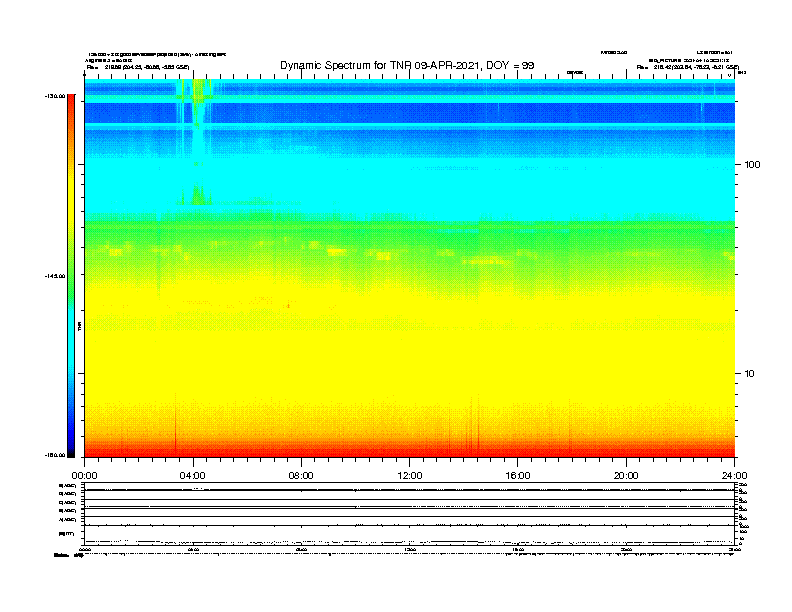Click the main axis time label "24:00"
Viewport: 792px width, 612px height.
point(734,476)
